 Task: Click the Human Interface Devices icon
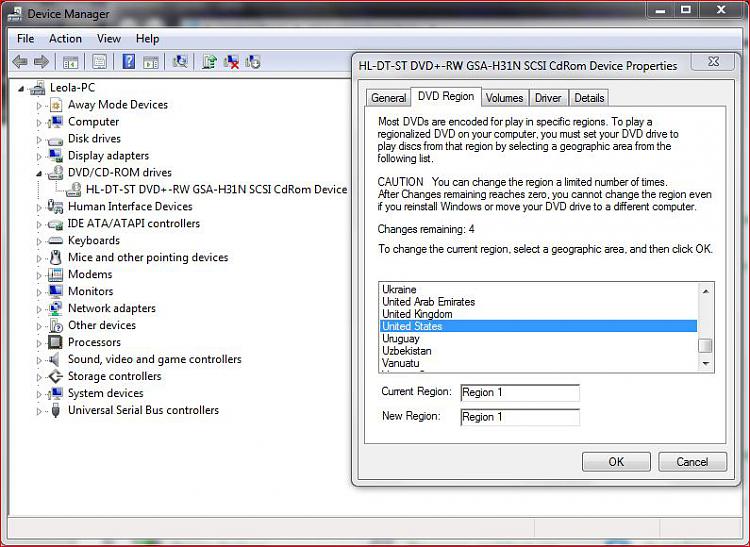[x=55, y=207]
